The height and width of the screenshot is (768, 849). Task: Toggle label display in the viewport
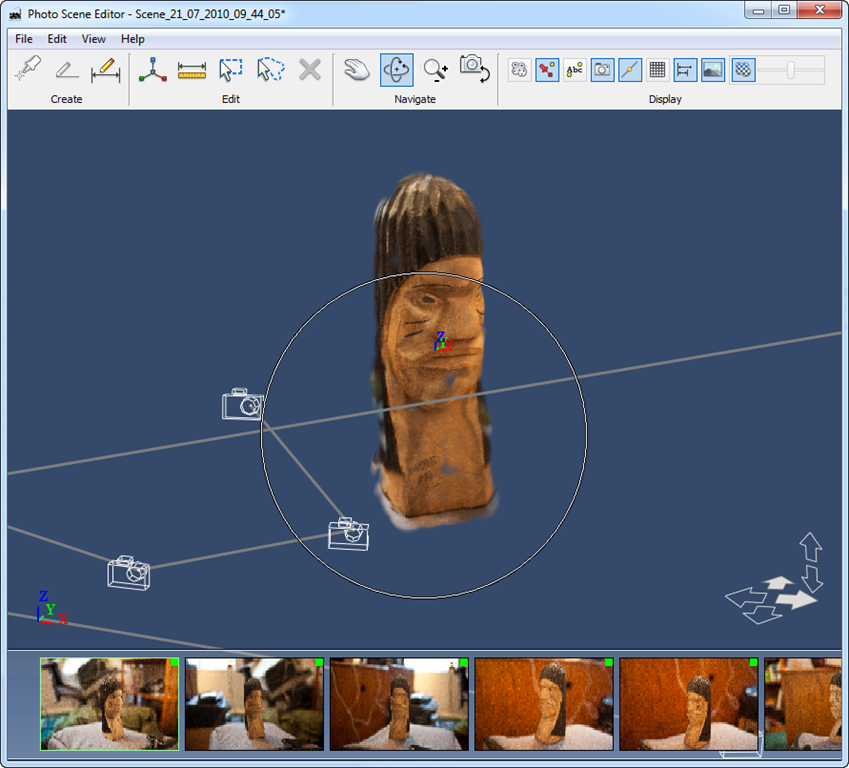coord(574,69)
